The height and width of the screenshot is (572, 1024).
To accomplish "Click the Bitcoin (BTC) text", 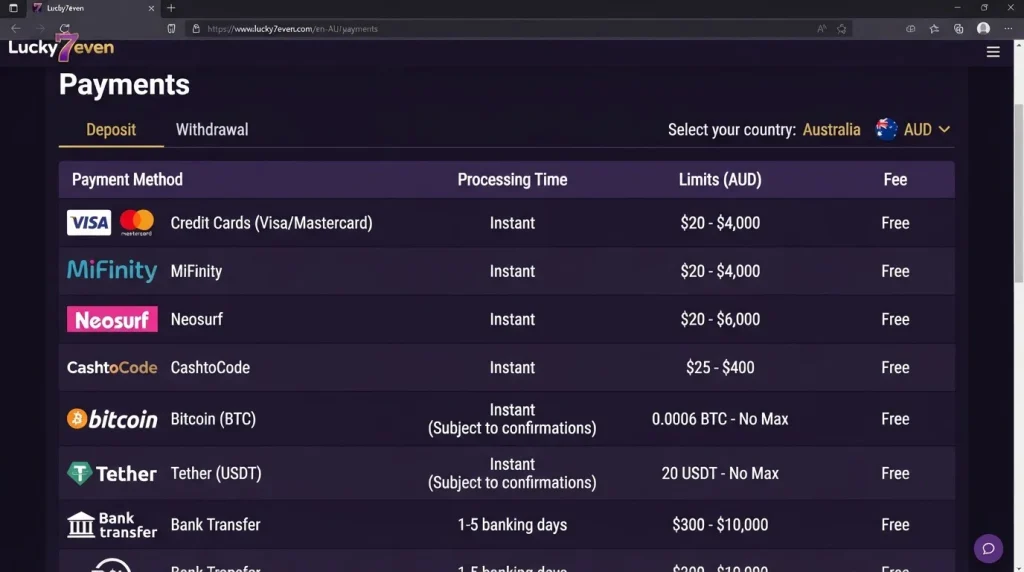I will pyautogui.click(x=213, y=419).
